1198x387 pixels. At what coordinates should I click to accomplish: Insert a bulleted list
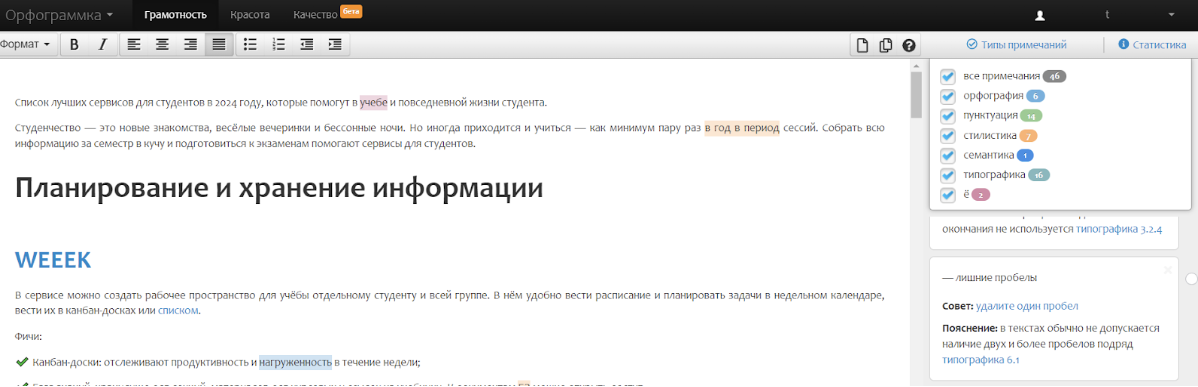250,45
